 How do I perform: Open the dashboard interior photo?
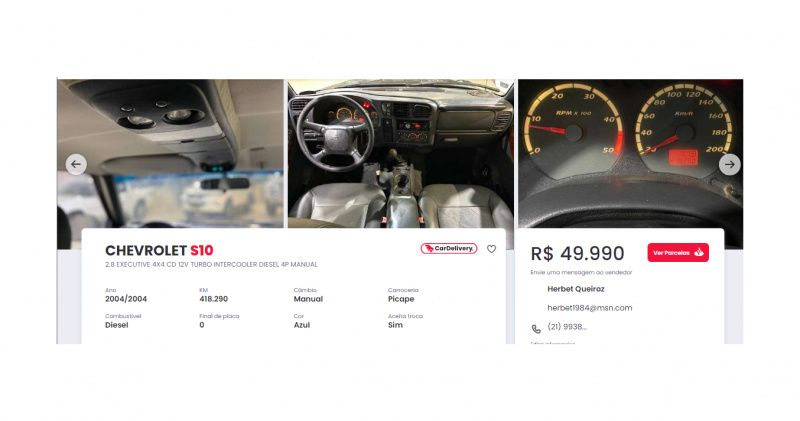(401, 153)
